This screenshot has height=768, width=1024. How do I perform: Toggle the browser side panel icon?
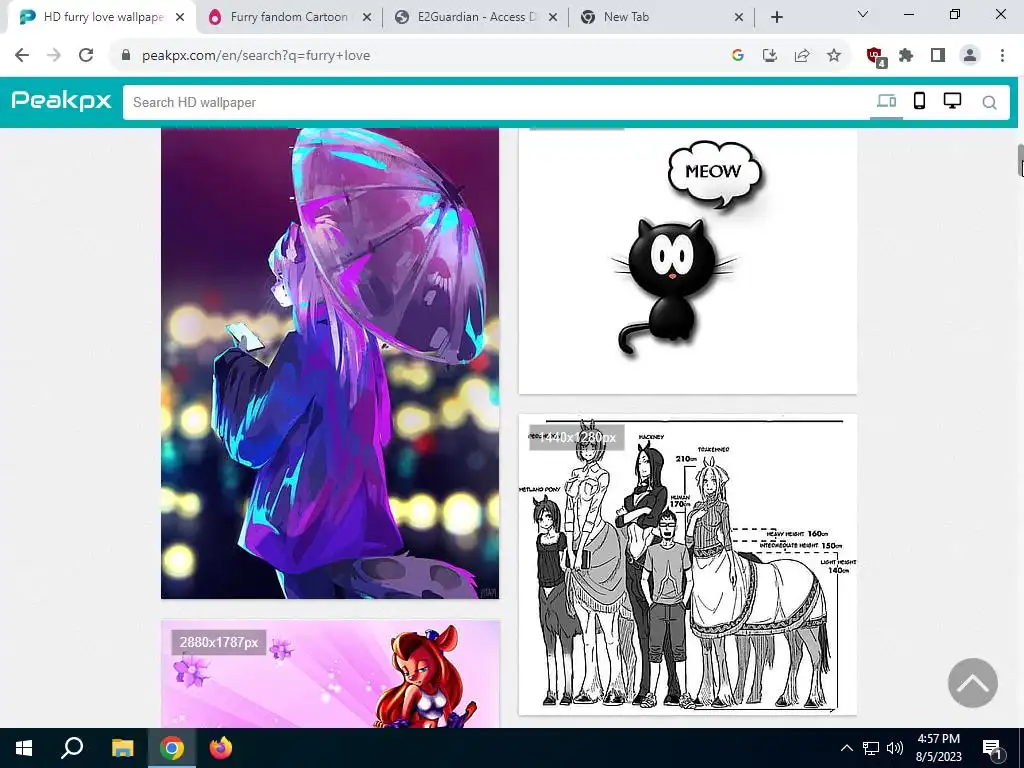pos(938,56)
